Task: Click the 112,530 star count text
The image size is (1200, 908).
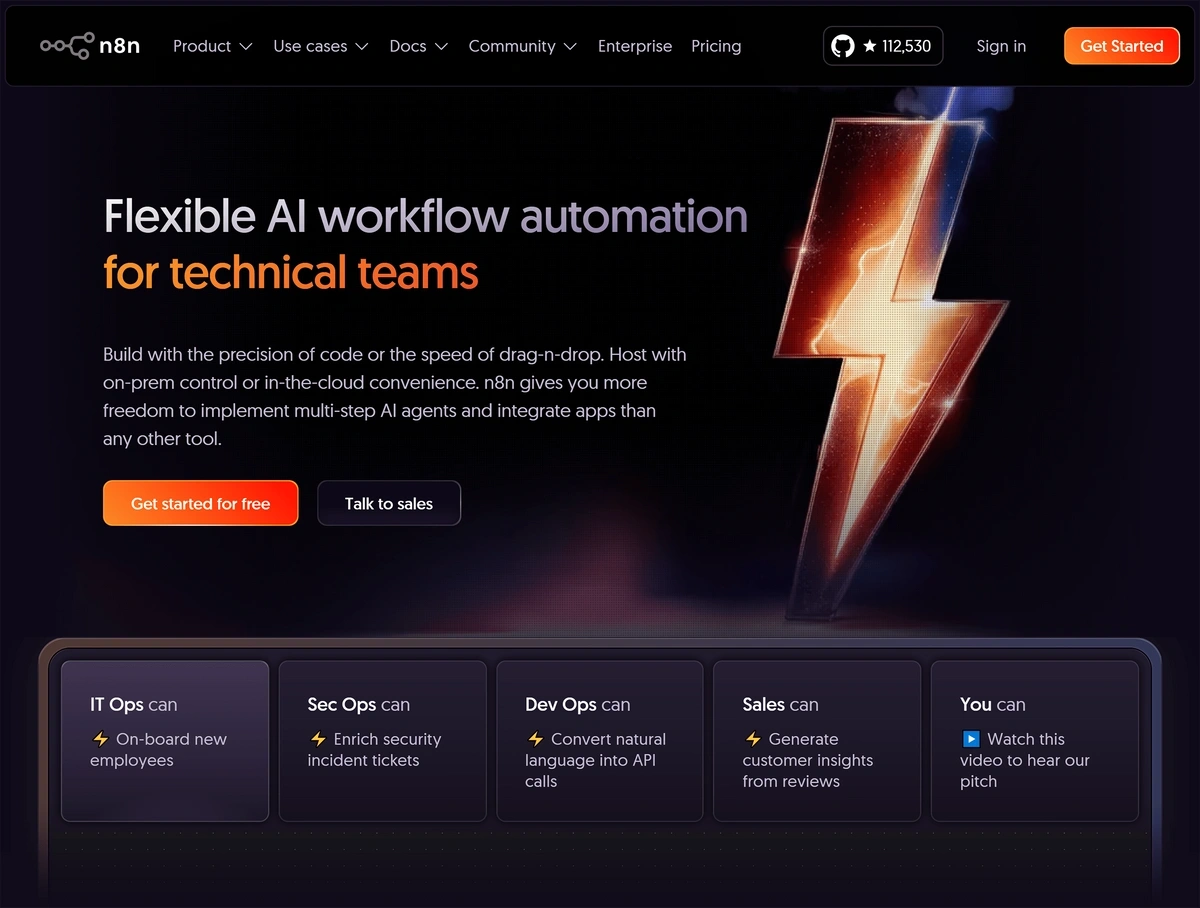Action: pyautogui.click(x=906, y=46)
